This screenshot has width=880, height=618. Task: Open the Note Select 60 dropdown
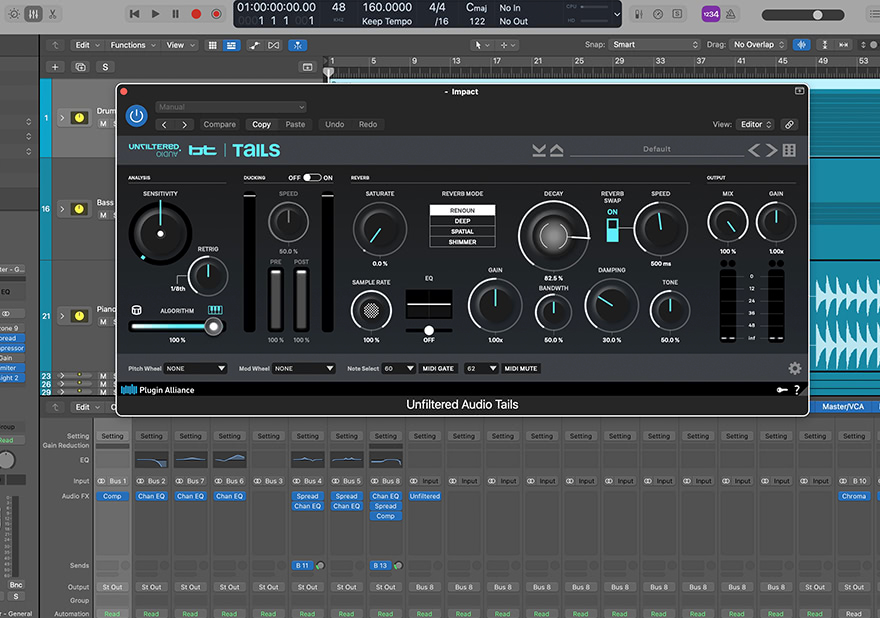[x=398, y=368]
